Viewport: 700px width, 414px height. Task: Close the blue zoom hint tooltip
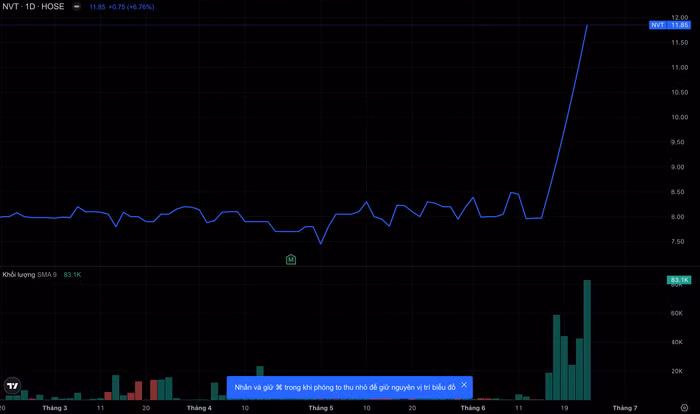coord(464,385)
